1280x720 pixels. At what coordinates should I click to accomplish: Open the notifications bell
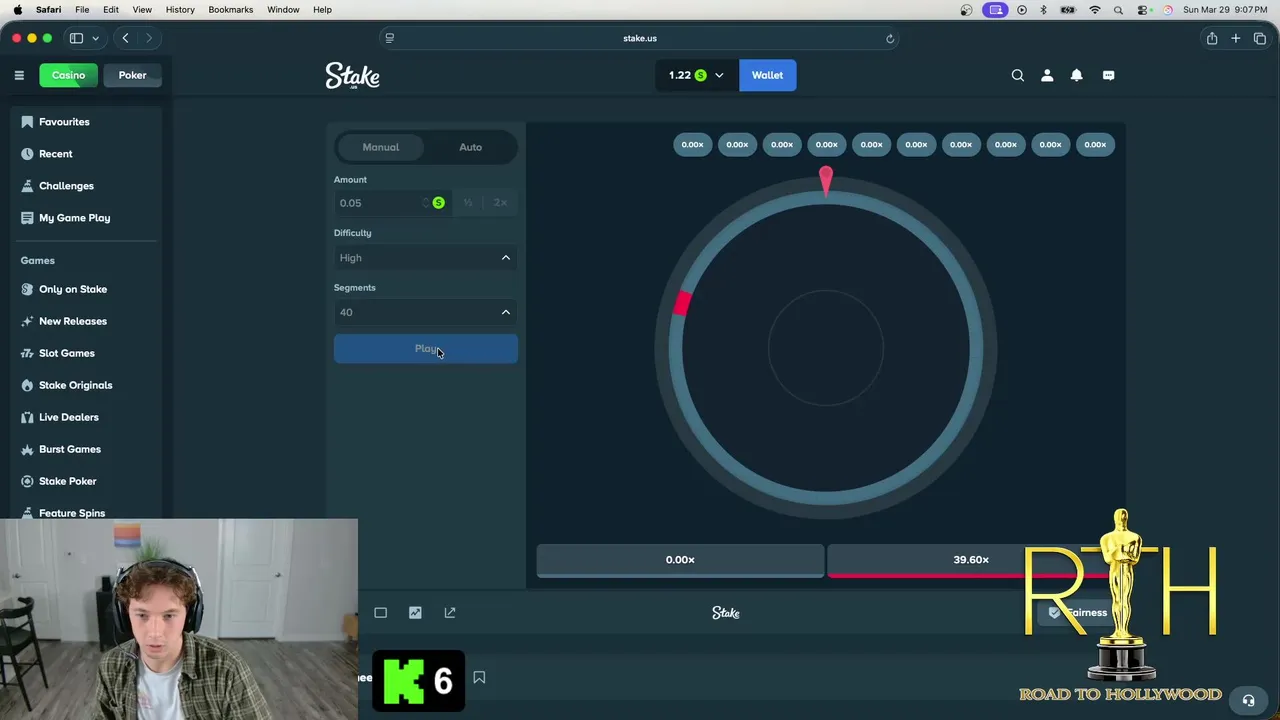(x=1077, y=75)
